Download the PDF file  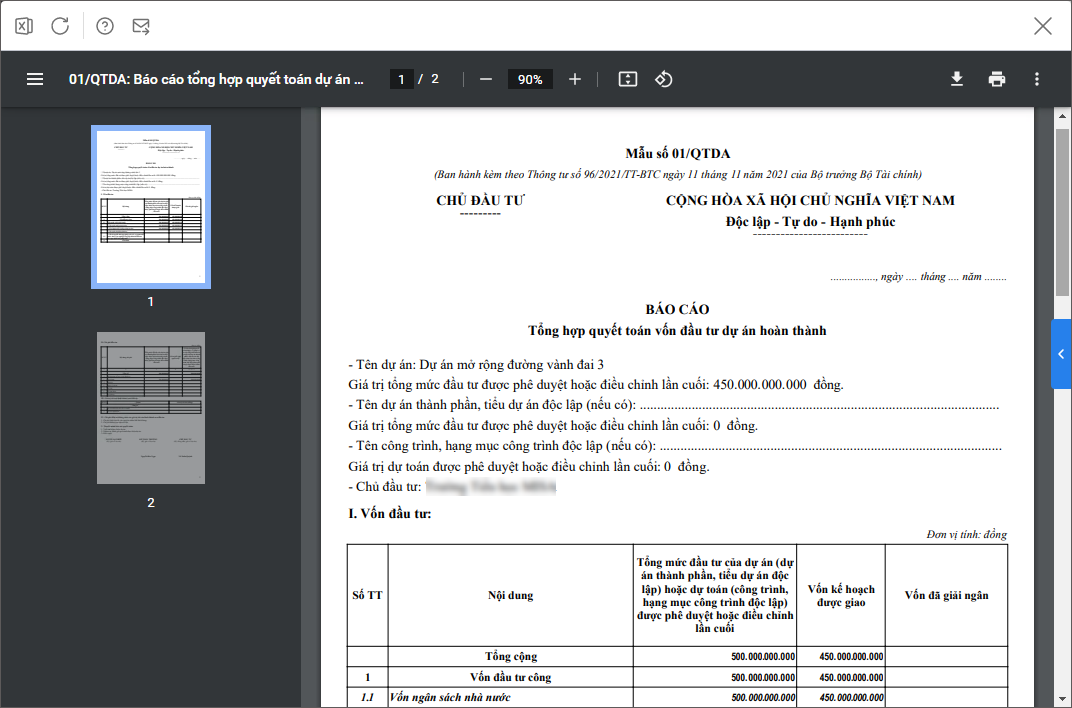point(957,79)
